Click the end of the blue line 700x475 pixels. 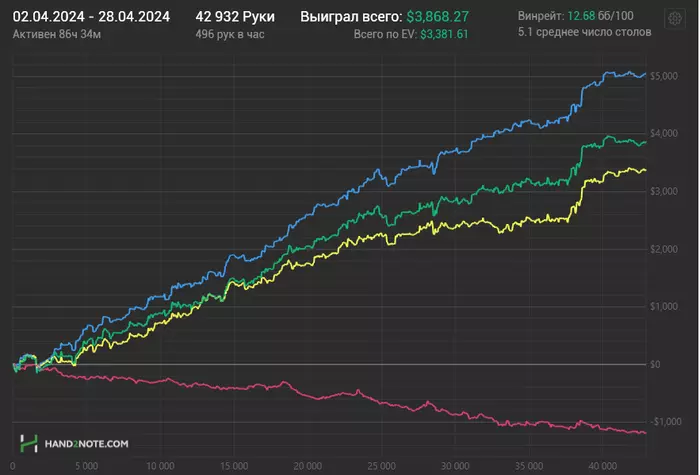point(645,74)
